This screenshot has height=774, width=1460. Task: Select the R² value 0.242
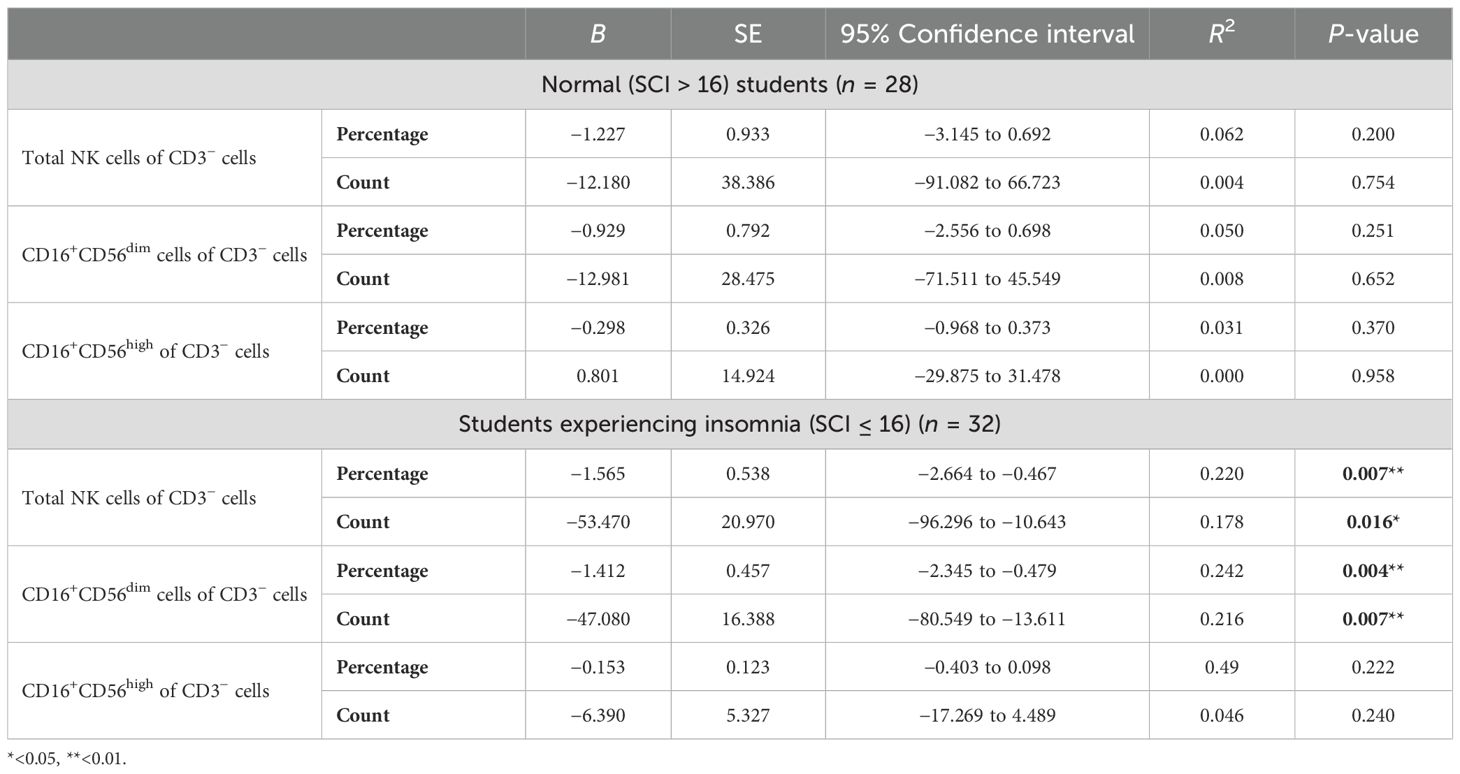(1221, 571)
